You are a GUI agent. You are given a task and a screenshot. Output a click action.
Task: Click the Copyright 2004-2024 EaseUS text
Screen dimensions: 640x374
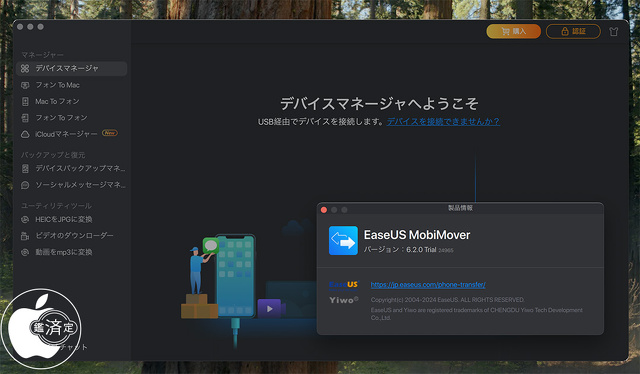(447, 300)
